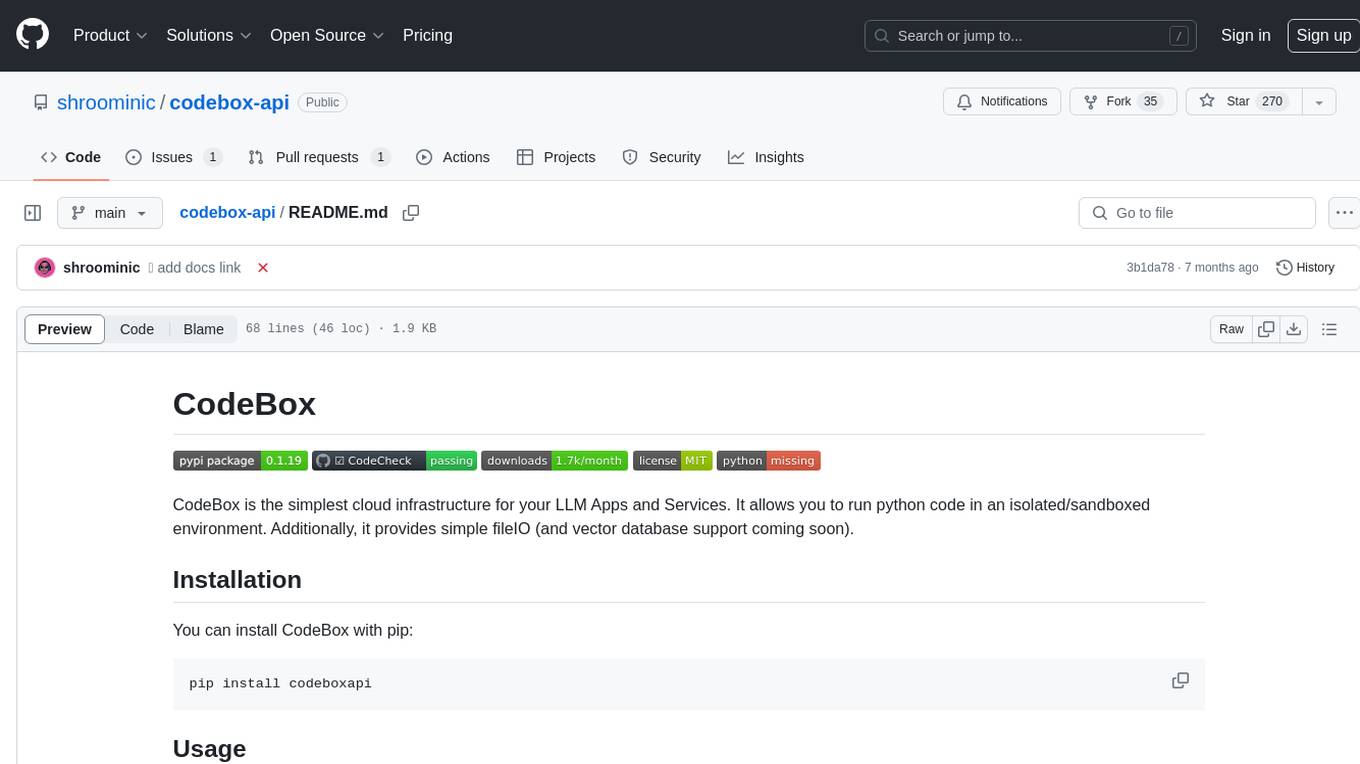Click the Sign up button

point(1323,35)
